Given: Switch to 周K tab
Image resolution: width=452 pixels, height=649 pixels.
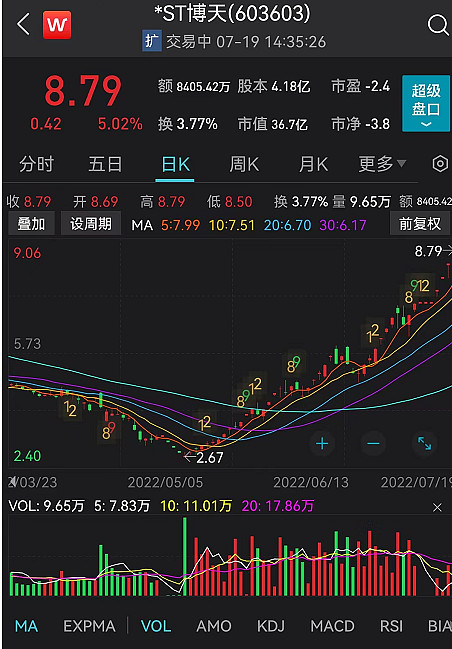Looking at the screenshot, I should tap(244, 165).
